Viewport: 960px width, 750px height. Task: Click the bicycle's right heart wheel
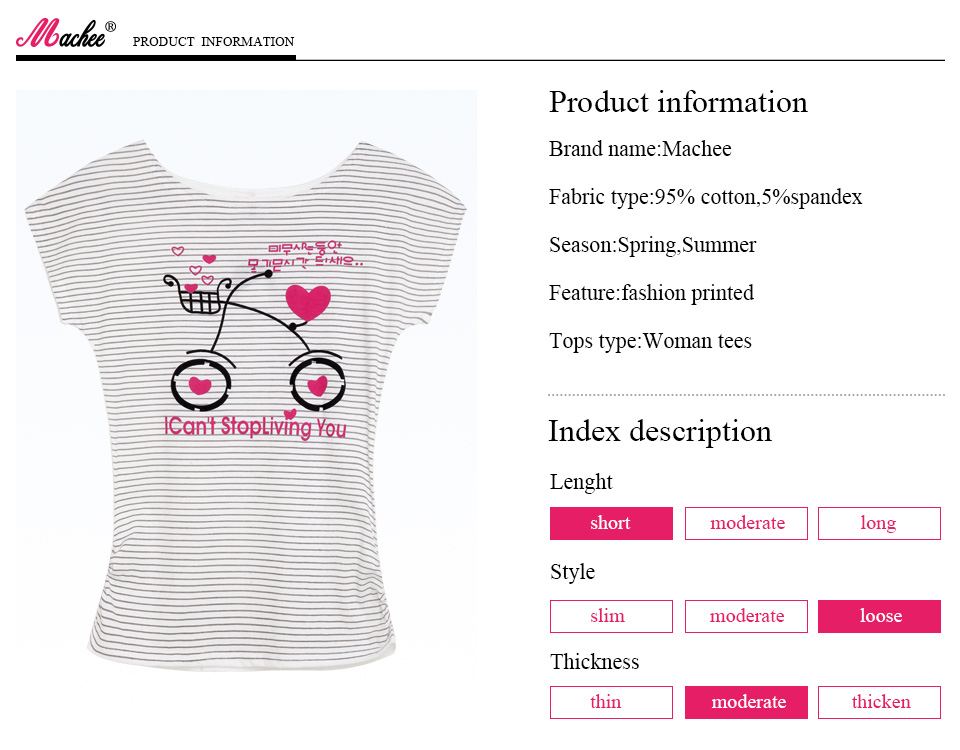point(318,385)
